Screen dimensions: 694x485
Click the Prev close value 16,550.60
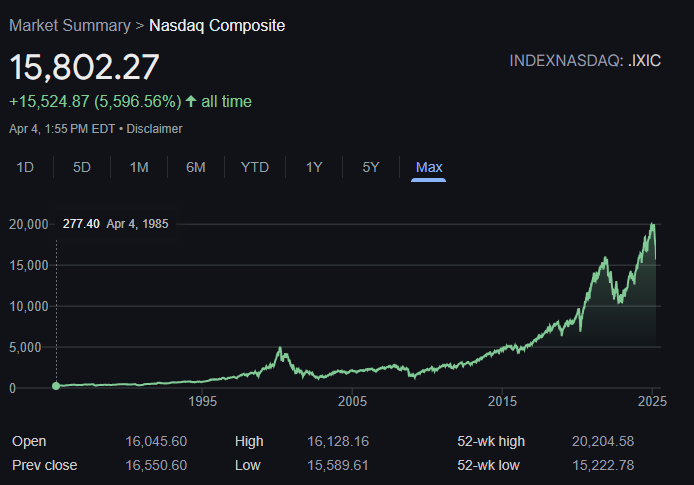click(156, 466)
